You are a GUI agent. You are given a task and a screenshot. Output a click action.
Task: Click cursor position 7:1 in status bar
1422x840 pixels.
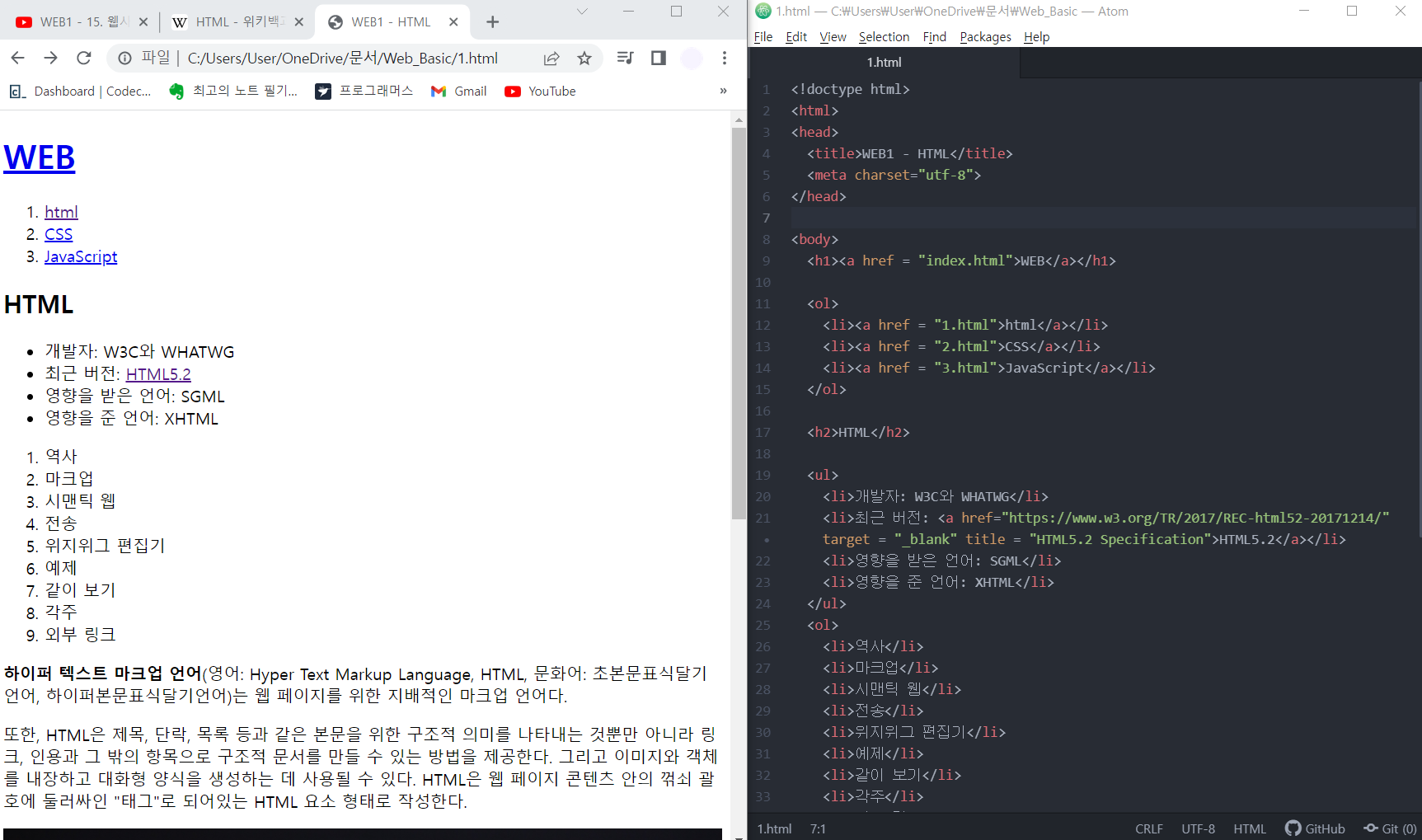pyautogui.click(x=818, y=828)
